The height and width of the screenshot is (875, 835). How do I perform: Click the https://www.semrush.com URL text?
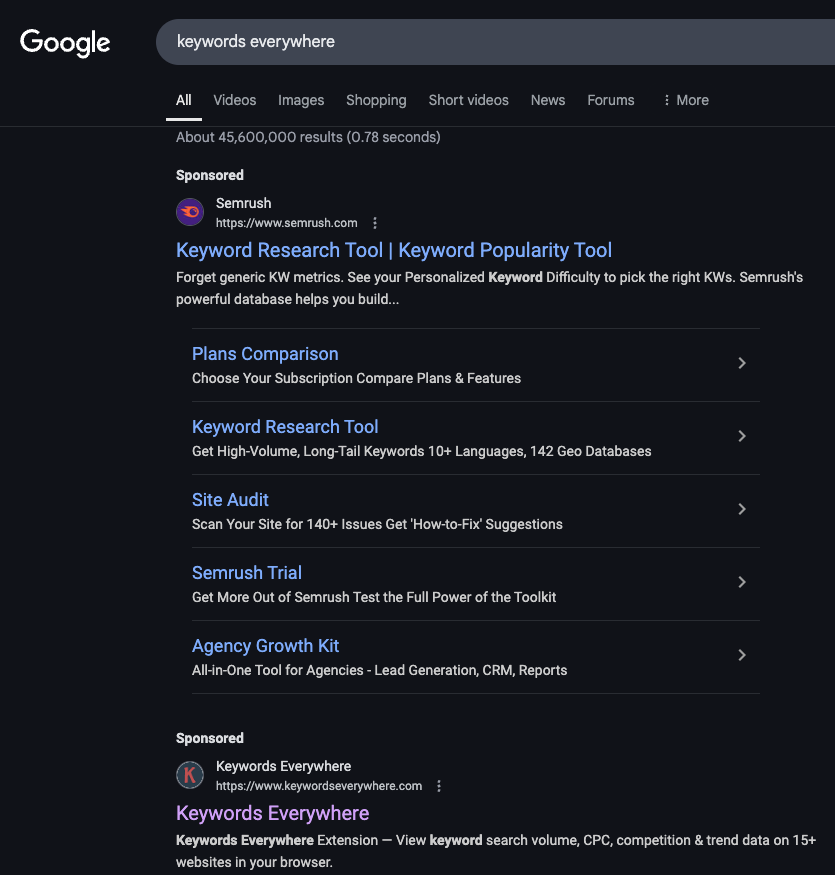coord(286,223)
